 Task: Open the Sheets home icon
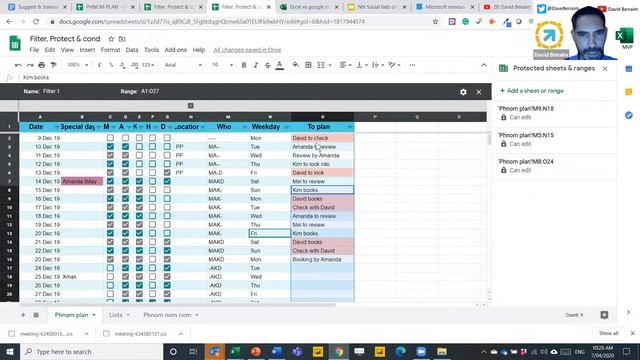point(15,43)
